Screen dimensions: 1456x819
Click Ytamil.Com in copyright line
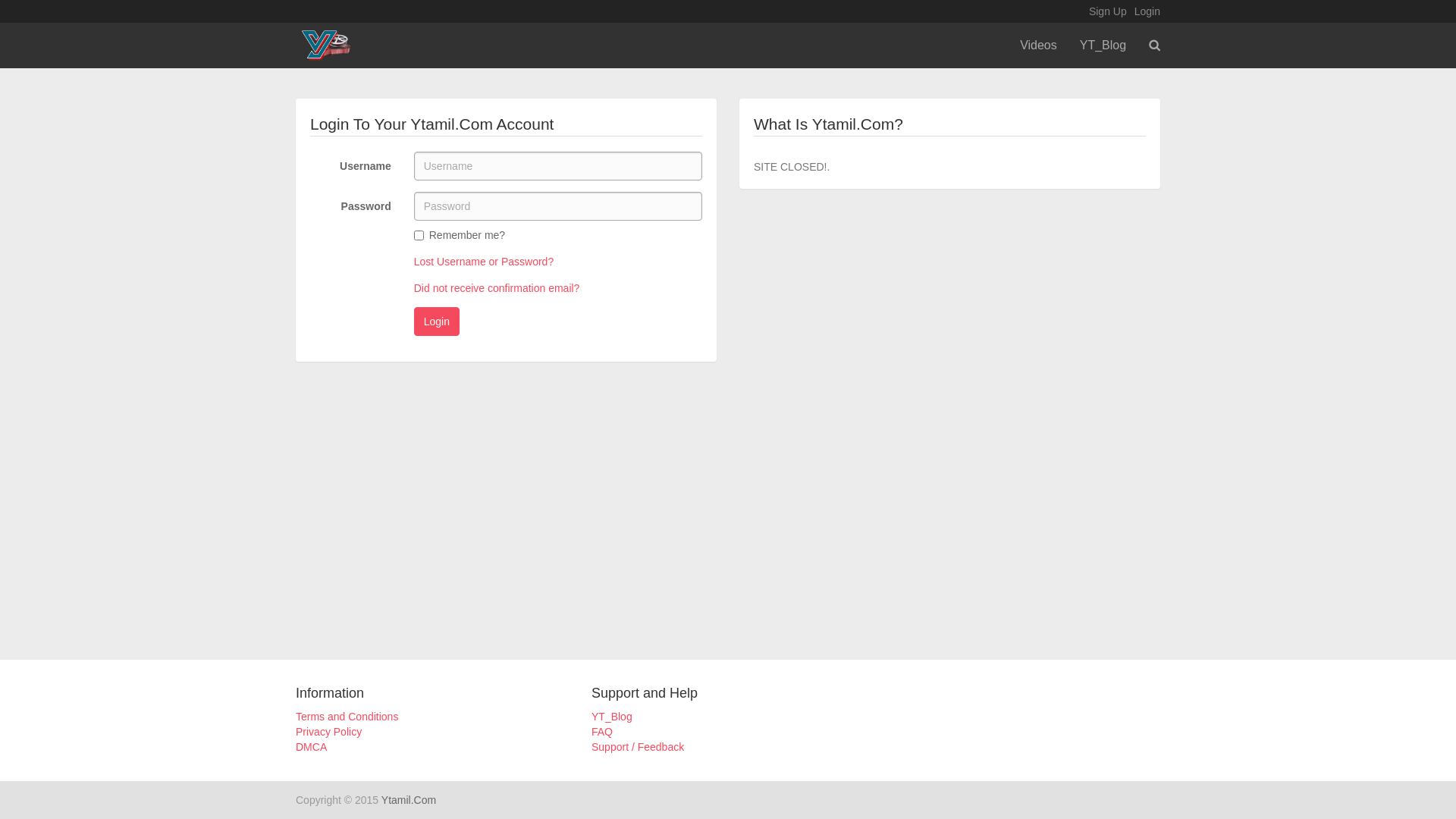click(x=408, y=800)
